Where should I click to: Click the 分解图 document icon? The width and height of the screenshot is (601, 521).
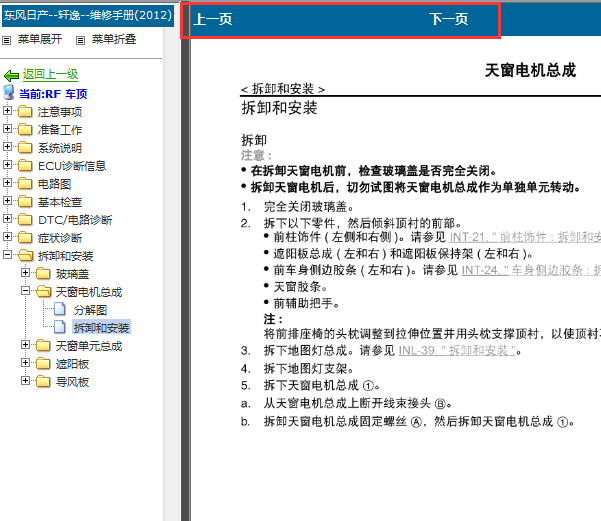click(x=60, y=309)
